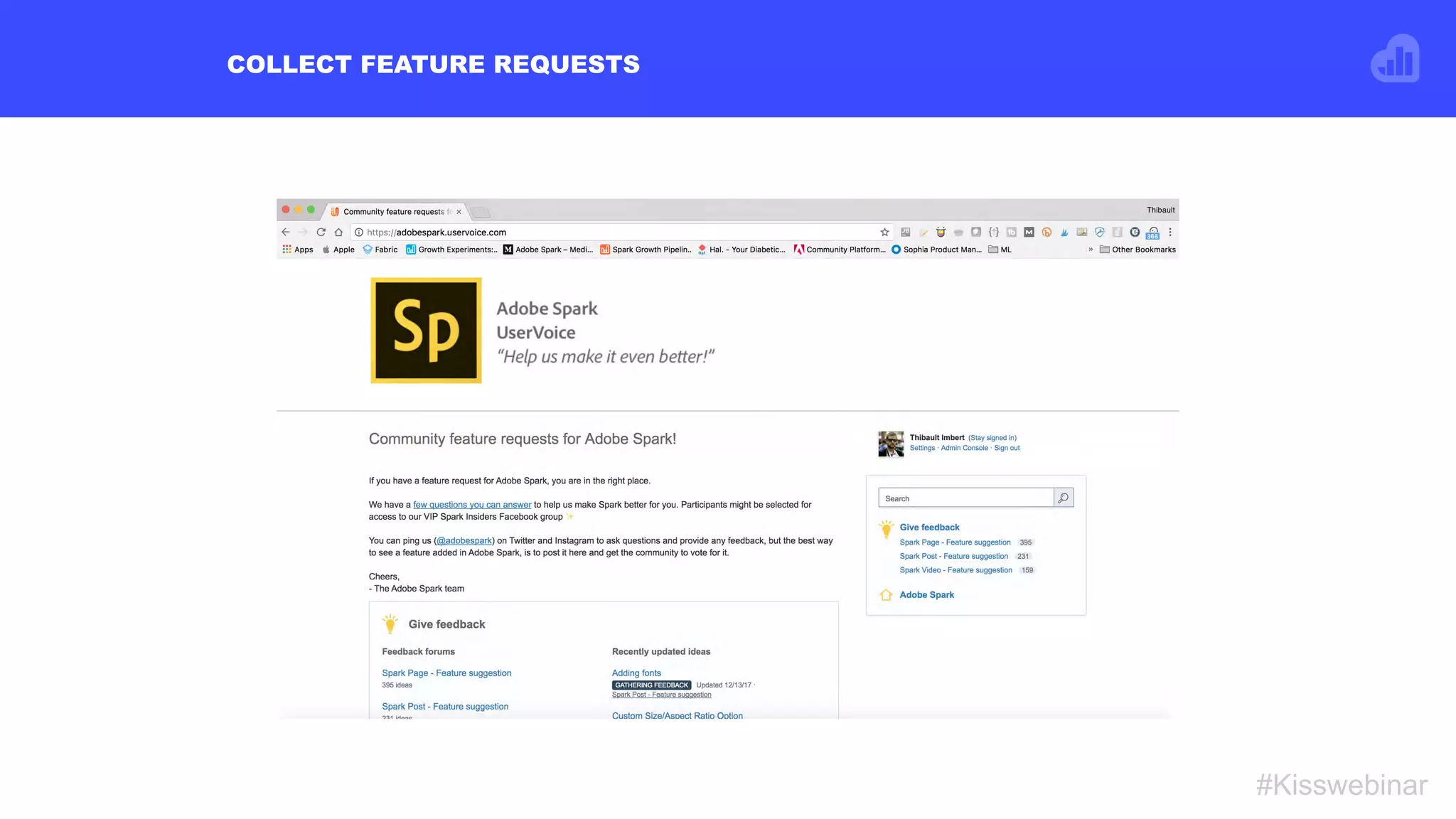Click the round dark E extension icon
The width and height of the screenshot is (1456, 819).
1135,232
